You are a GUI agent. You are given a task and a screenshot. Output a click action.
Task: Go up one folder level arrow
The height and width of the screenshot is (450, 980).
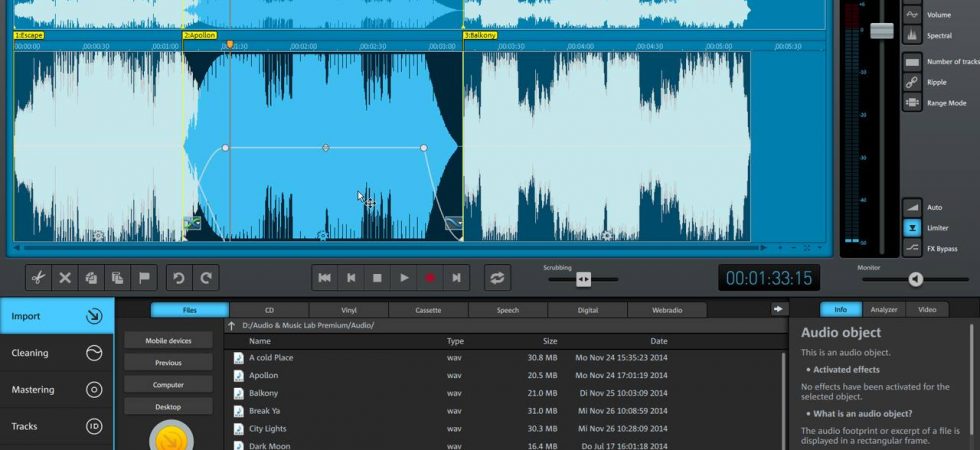[231, 326]
